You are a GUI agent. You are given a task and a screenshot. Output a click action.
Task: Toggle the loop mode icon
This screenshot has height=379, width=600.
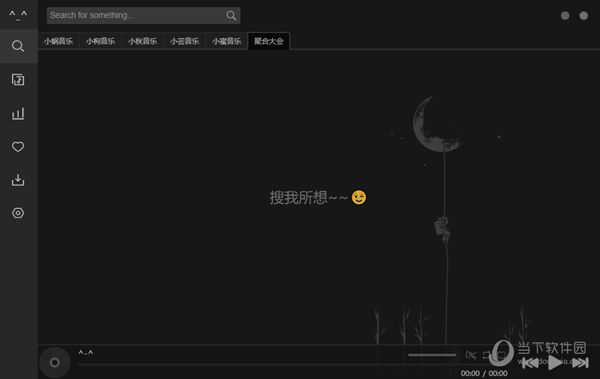pos(486,355)
